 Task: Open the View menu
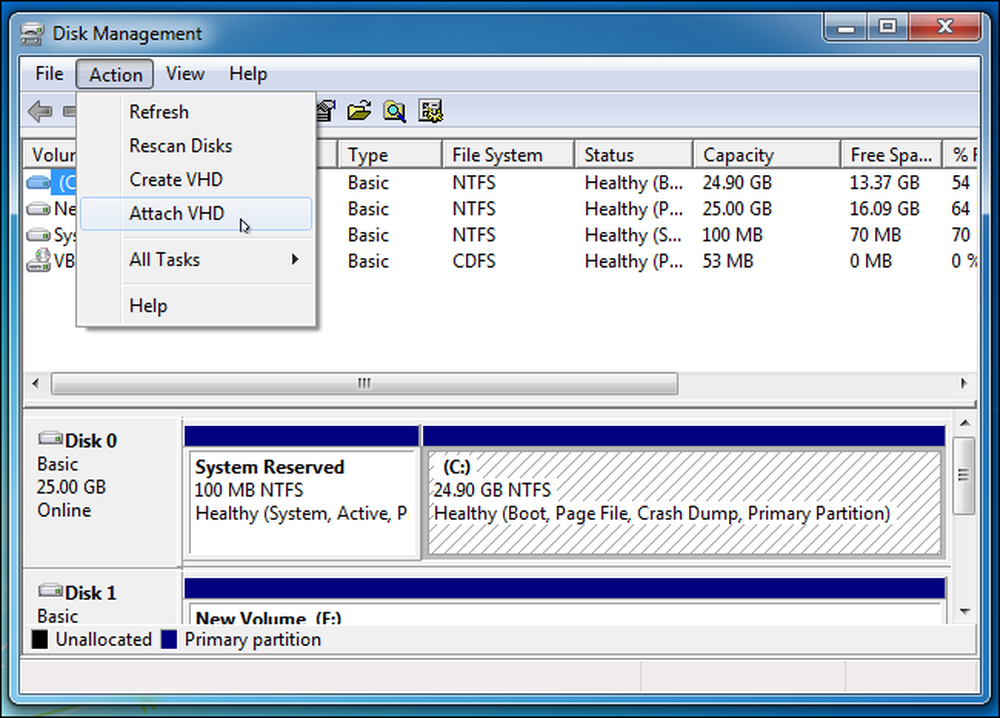pyautogui.click(x=185, y=74)
